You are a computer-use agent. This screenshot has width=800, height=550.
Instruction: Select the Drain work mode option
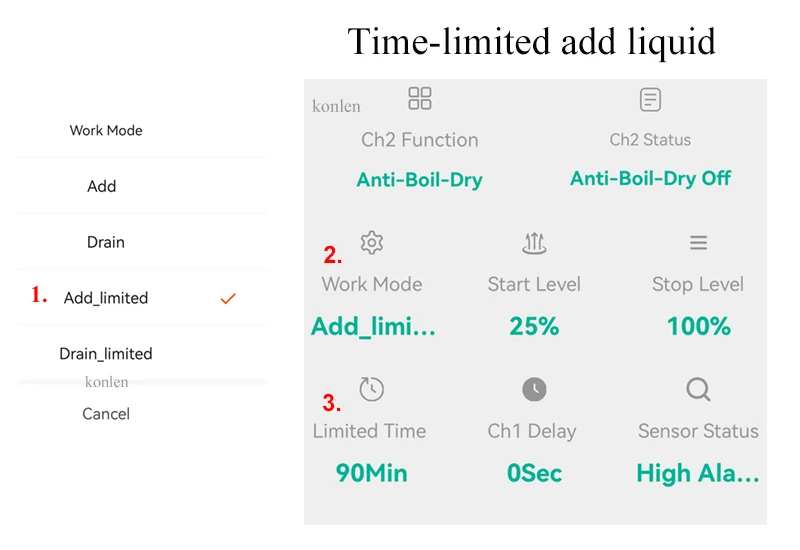click(106, 242)
